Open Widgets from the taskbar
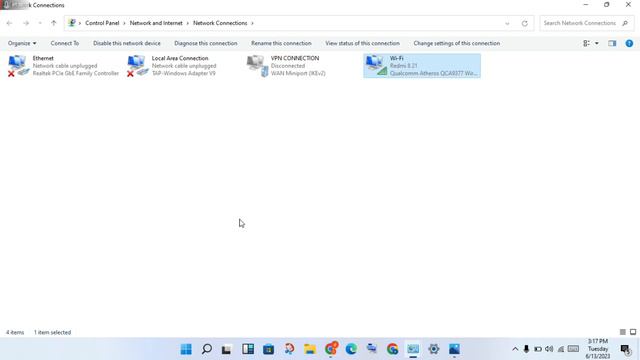This screenshot has height=360, width=640. (248, 349)
